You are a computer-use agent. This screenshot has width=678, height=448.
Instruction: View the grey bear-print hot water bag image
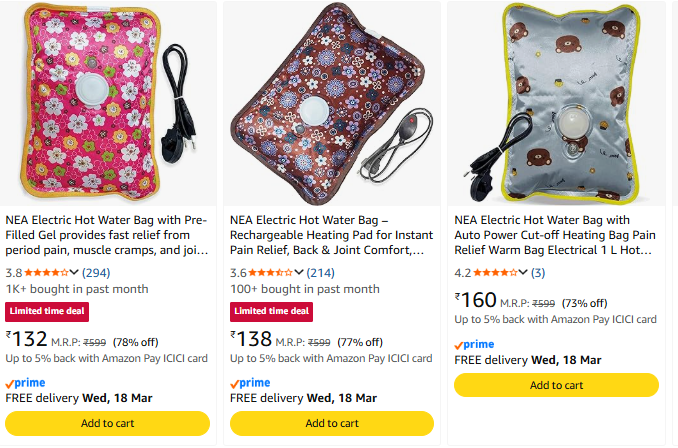coord(556,101)
